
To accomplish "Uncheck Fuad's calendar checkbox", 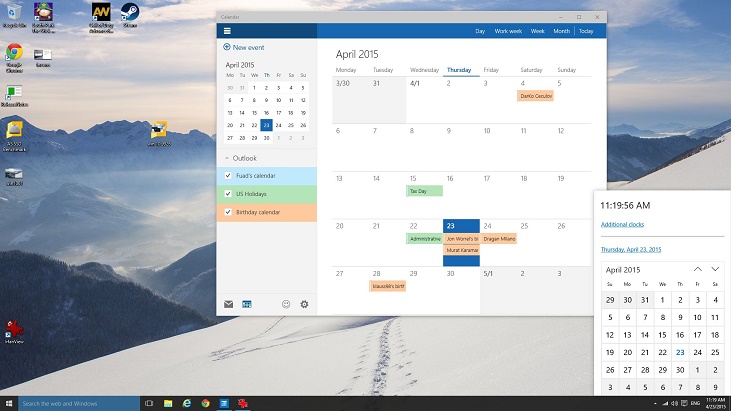I will (x=229, y=176).
